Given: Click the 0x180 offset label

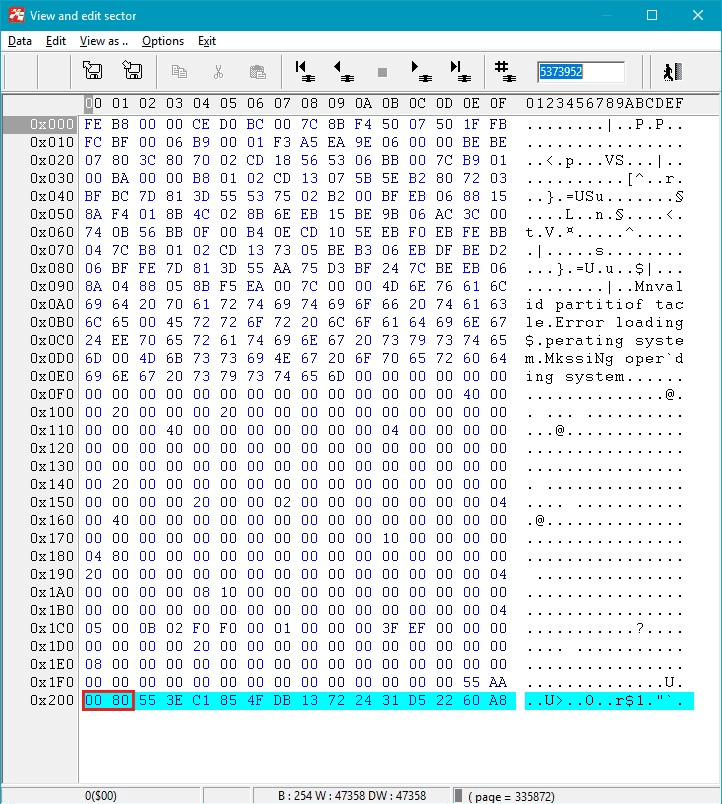Looking at the screenshot, I should coord(52,556).
